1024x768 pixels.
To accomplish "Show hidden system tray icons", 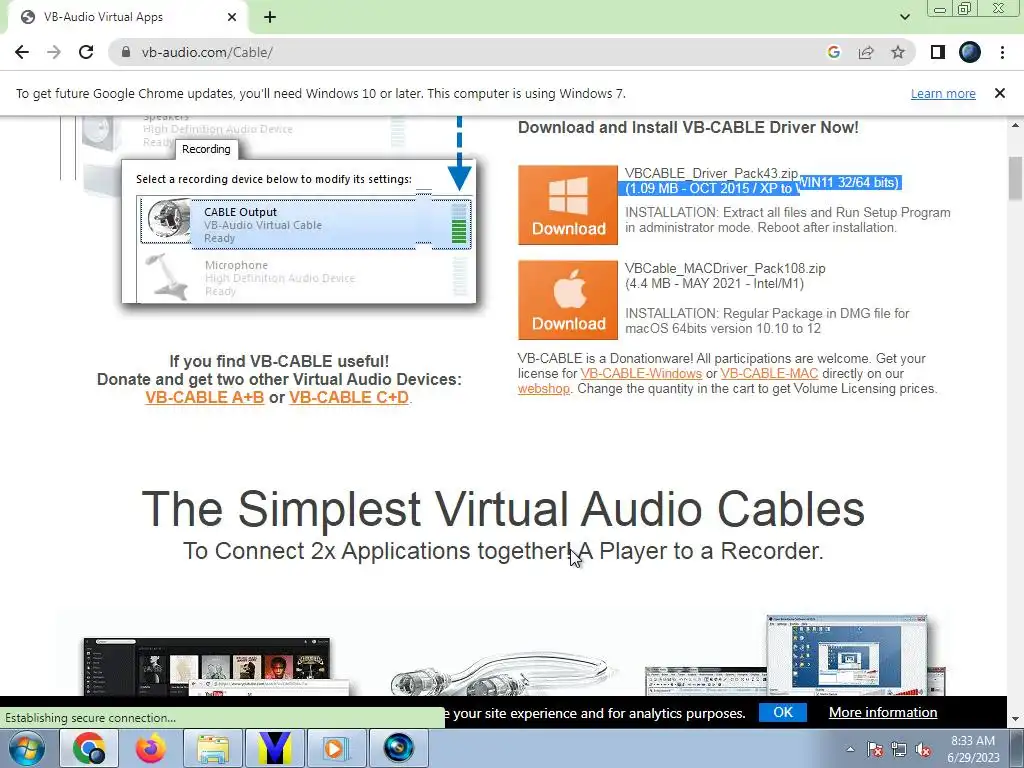I will [x=850, y=749].
